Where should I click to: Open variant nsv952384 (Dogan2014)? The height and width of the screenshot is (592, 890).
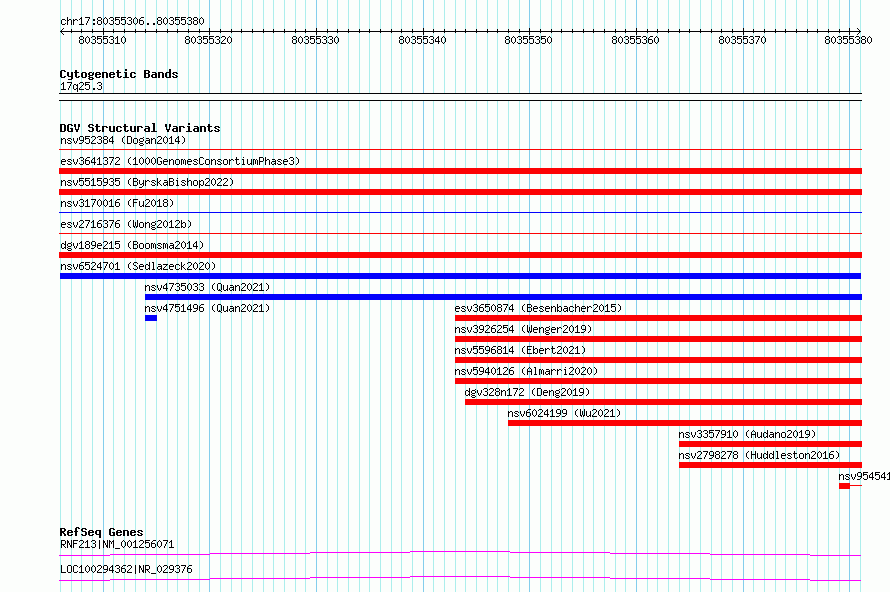pos(123,140)
